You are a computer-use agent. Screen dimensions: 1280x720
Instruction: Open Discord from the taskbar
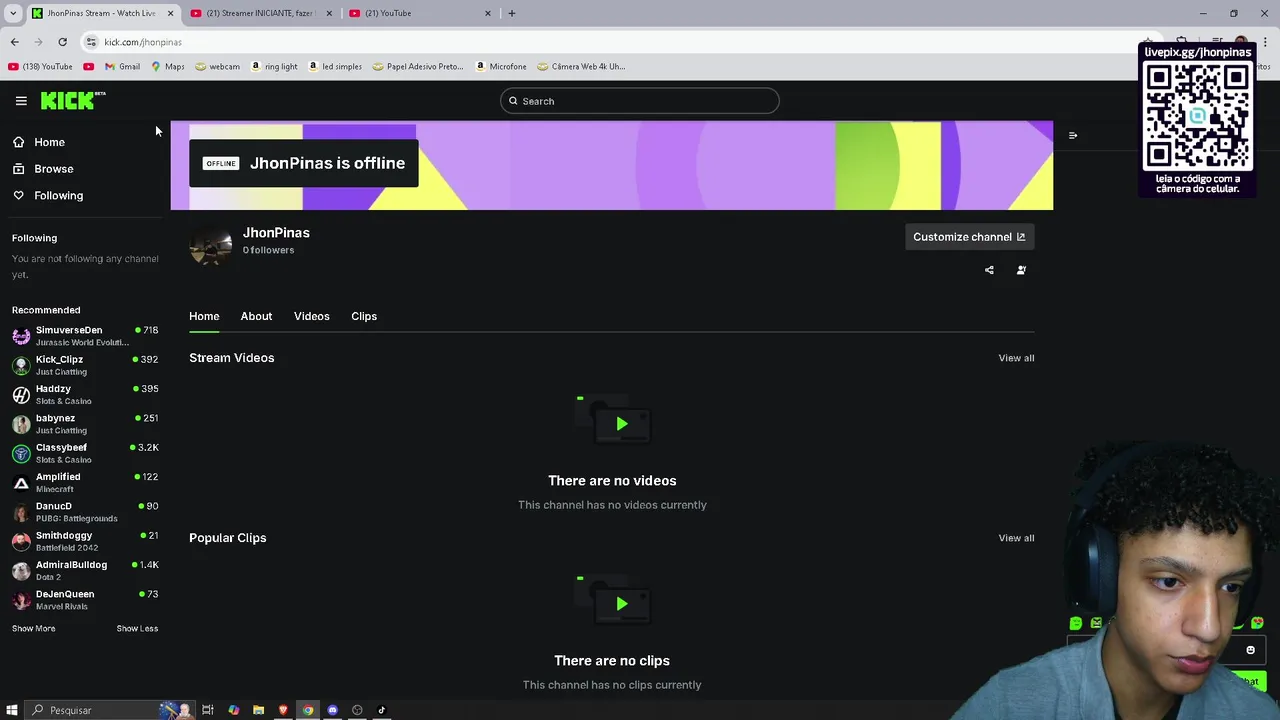tap(332, 710)
